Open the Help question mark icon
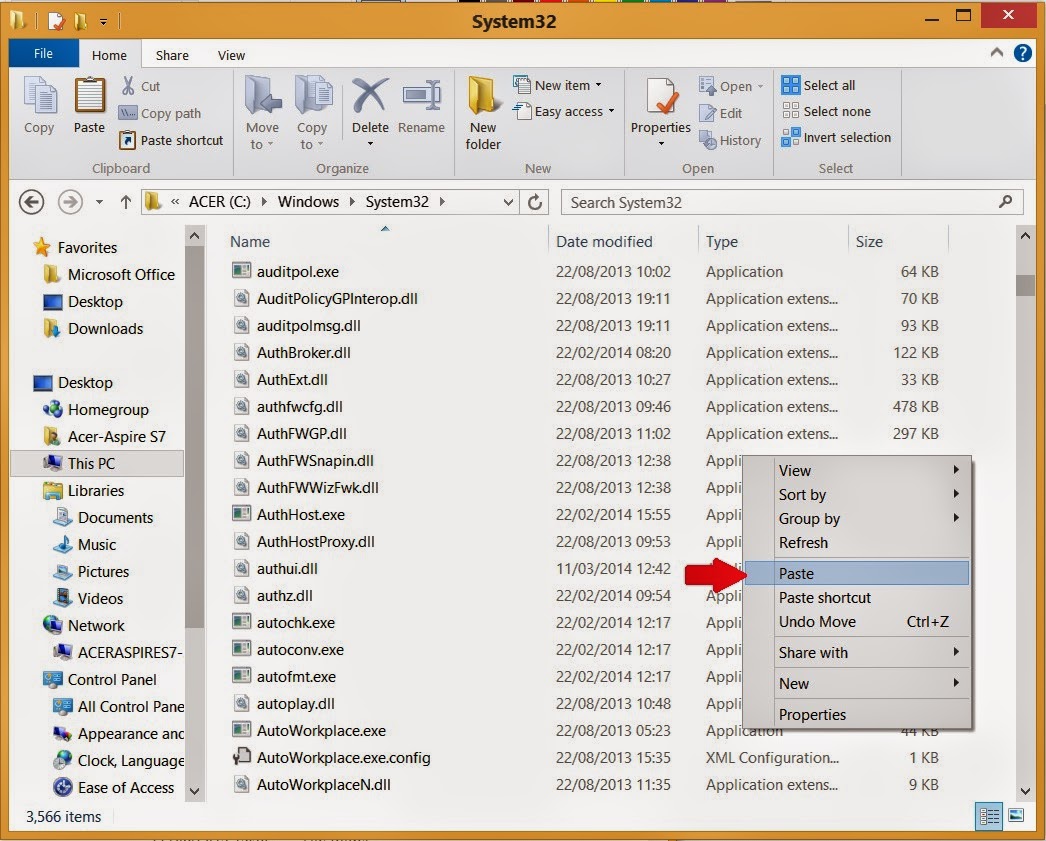The height and width of the screenshot is (841, 1046). [x=1023, y=53]
